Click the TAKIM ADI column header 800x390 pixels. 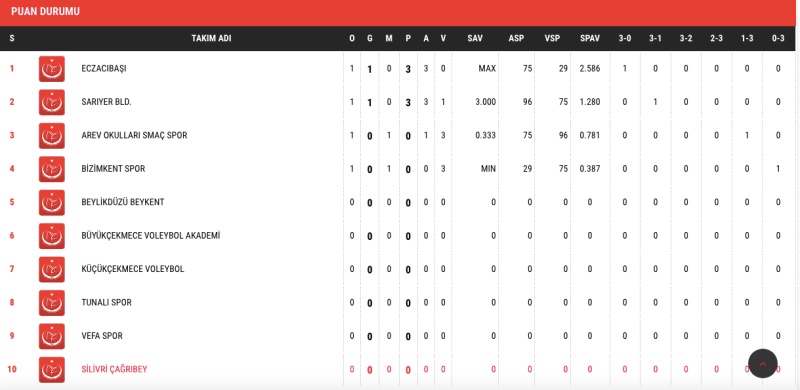click(211, 38)
